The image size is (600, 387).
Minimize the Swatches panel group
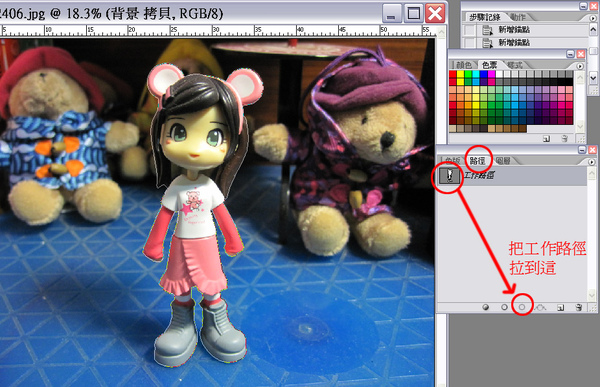[571, 54]
